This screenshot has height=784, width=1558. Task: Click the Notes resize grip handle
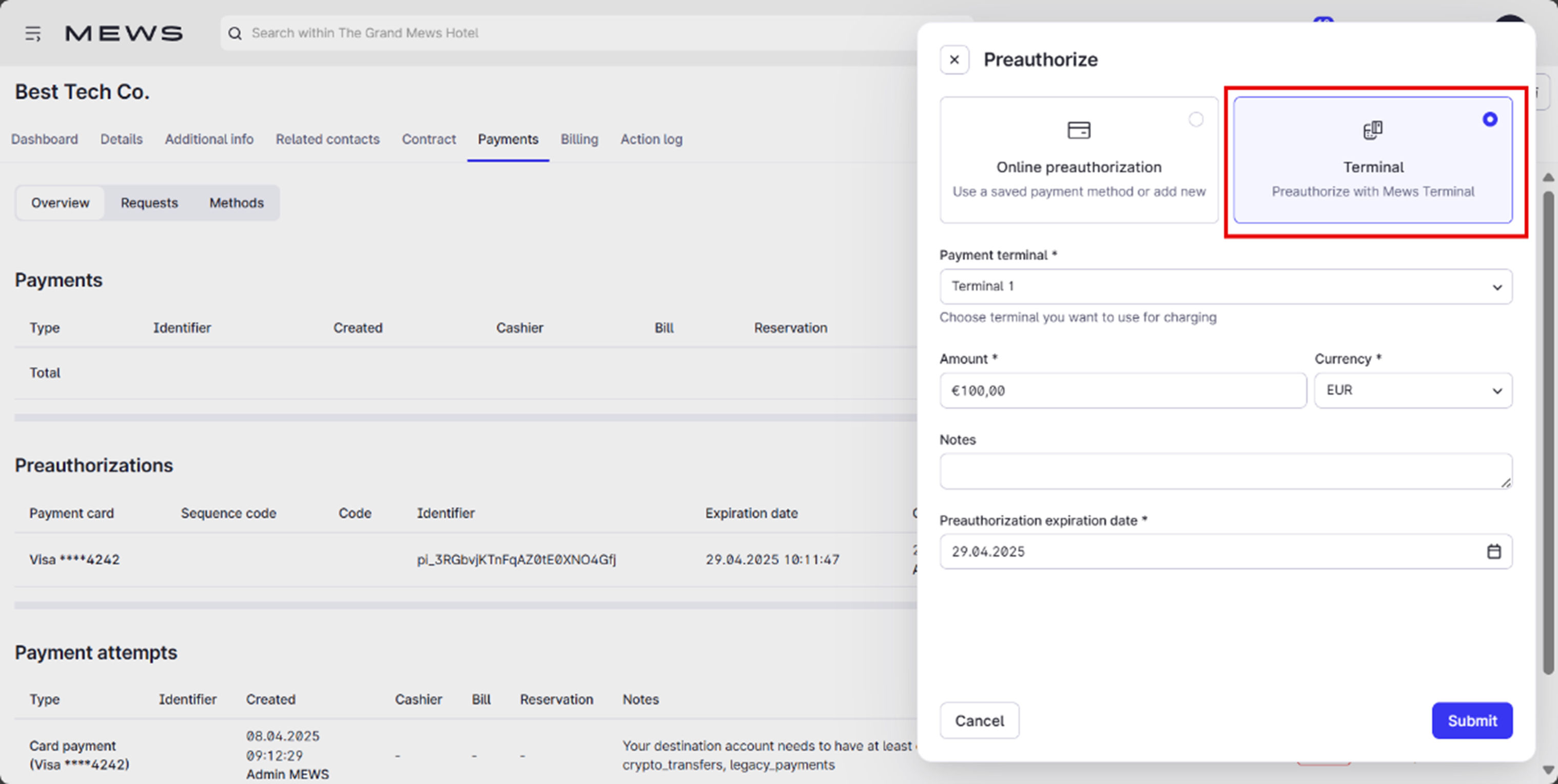(1505, 482)
